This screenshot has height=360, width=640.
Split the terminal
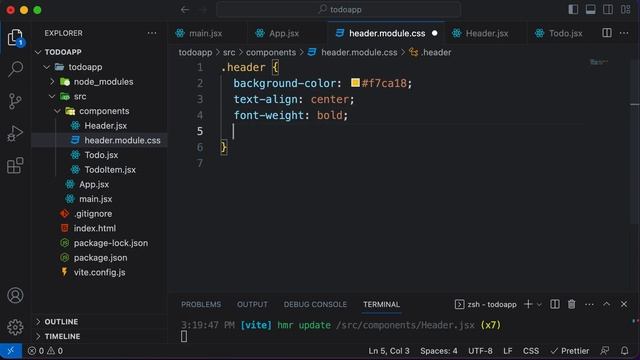point(555,304)
